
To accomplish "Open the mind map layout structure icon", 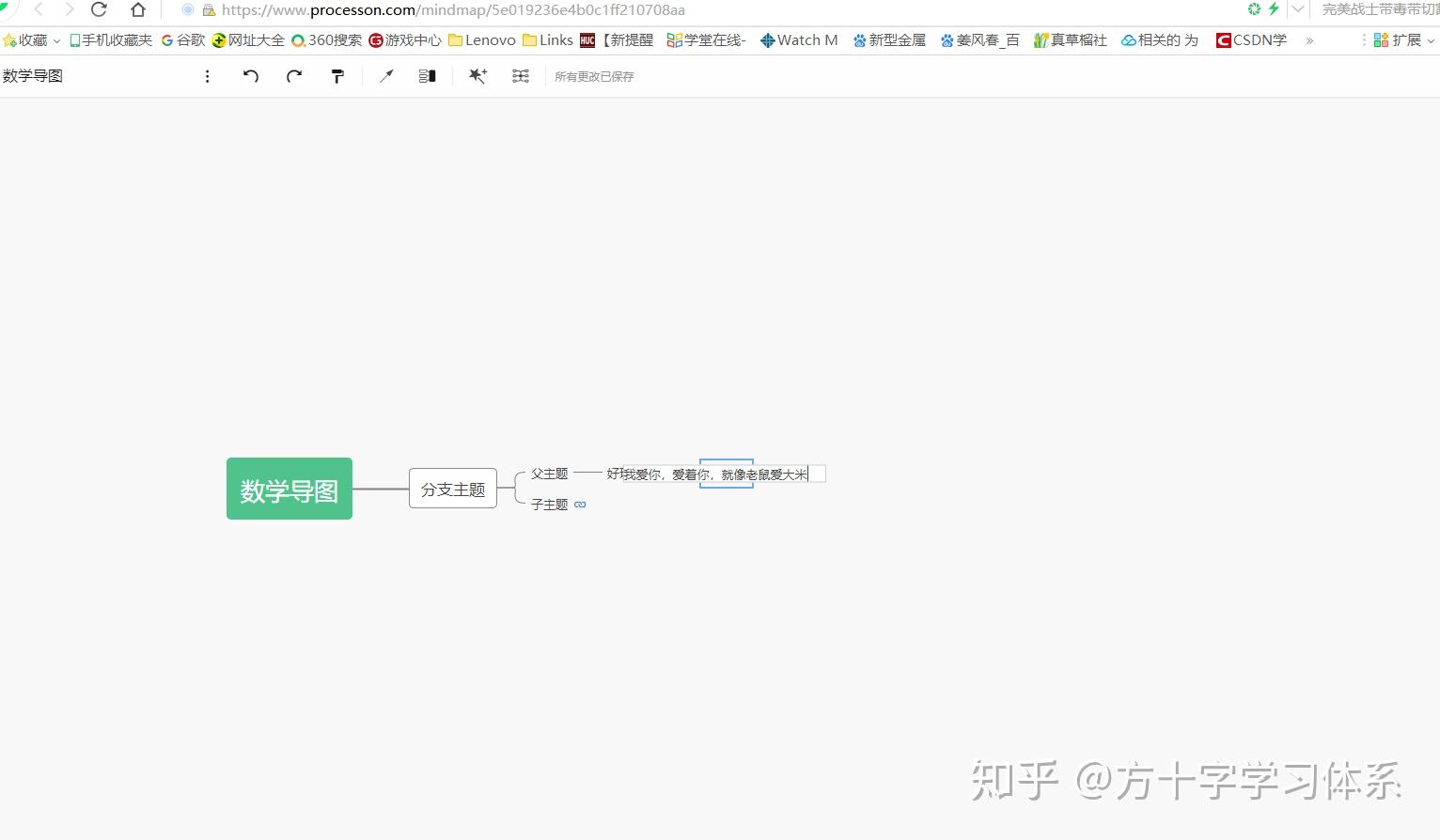I will pyautogui.click(x=427, y=76).
